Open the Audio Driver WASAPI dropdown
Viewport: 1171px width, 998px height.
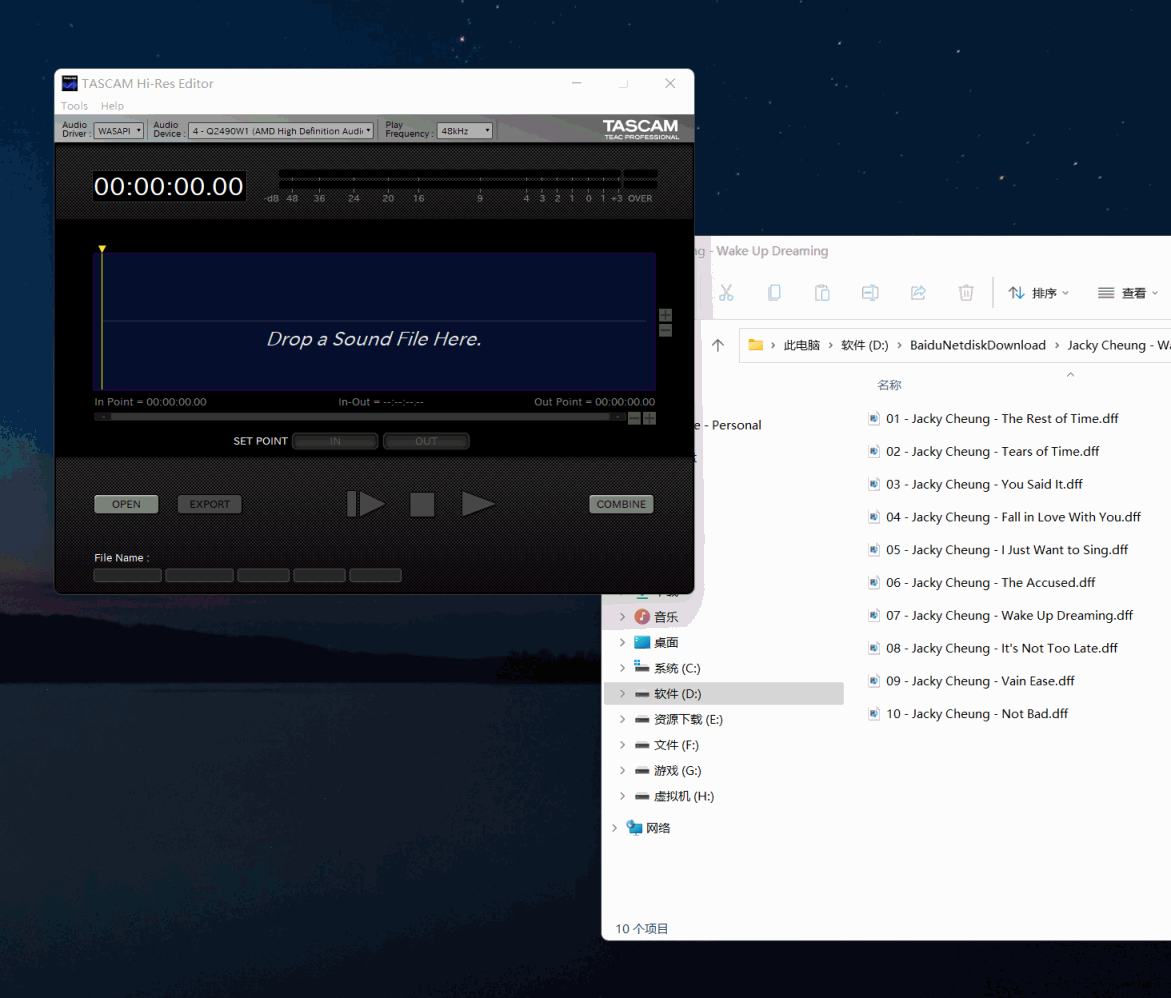pyautogui.click(x=119, y=131)
